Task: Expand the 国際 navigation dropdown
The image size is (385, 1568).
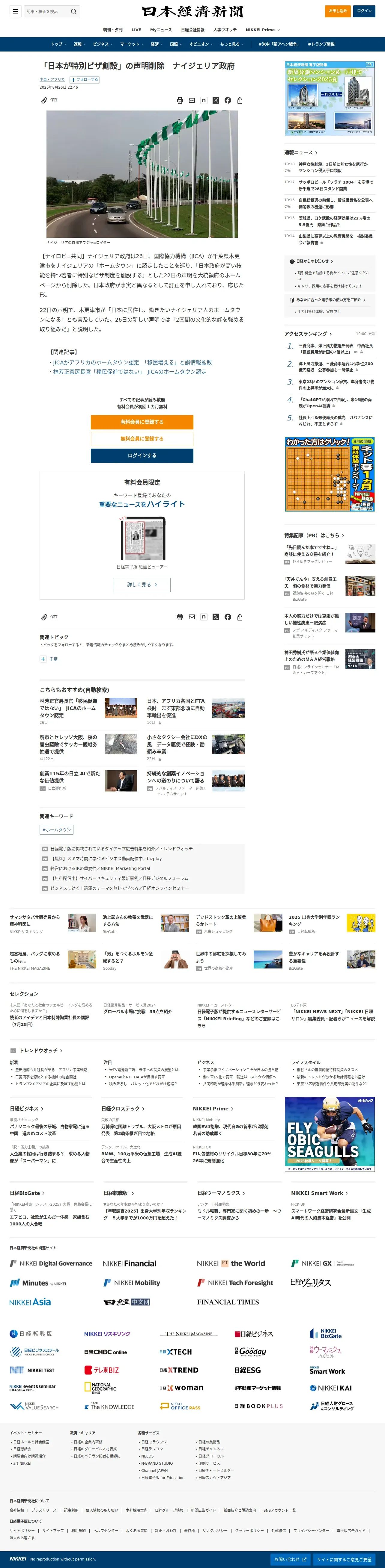Action: [x=176, y=44]
